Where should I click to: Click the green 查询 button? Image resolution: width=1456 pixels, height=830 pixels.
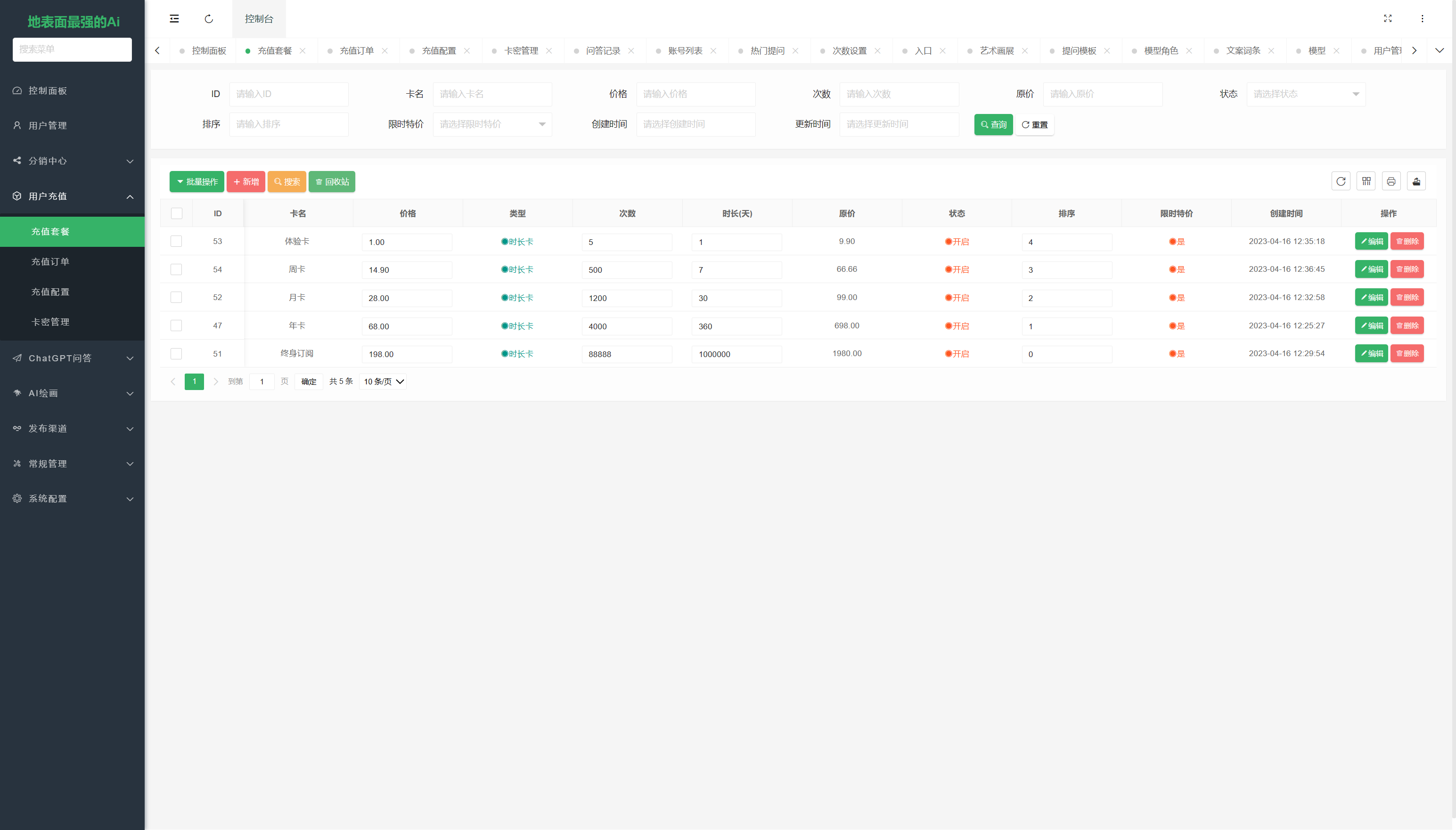click(993, 124)
